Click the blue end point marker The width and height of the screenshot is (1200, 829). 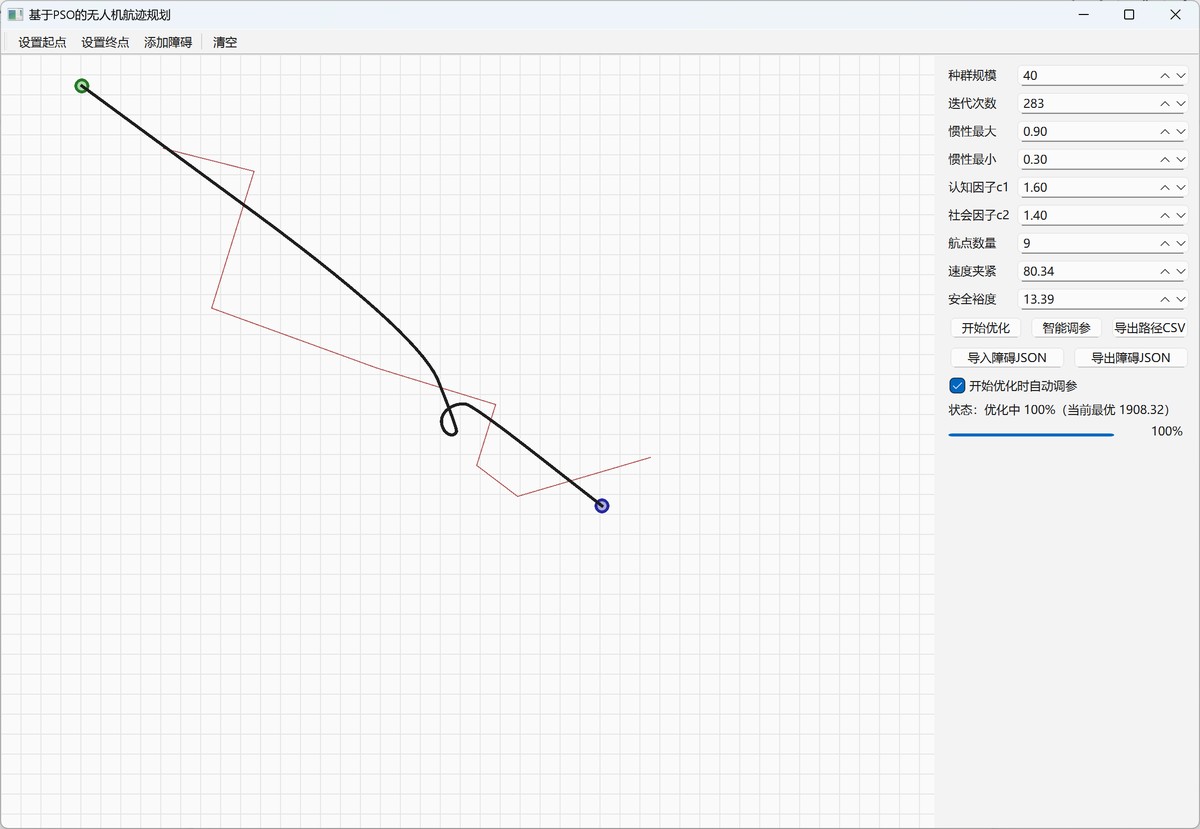tap(602, 506)
